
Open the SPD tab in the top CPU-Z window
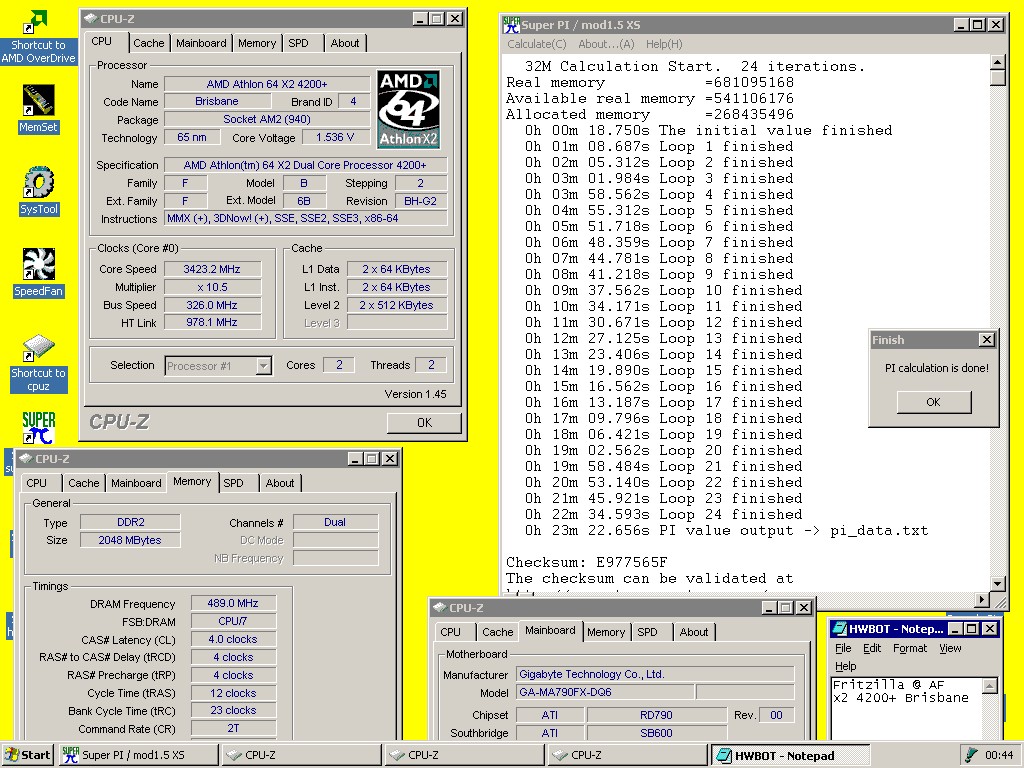[x=298, y=43]
